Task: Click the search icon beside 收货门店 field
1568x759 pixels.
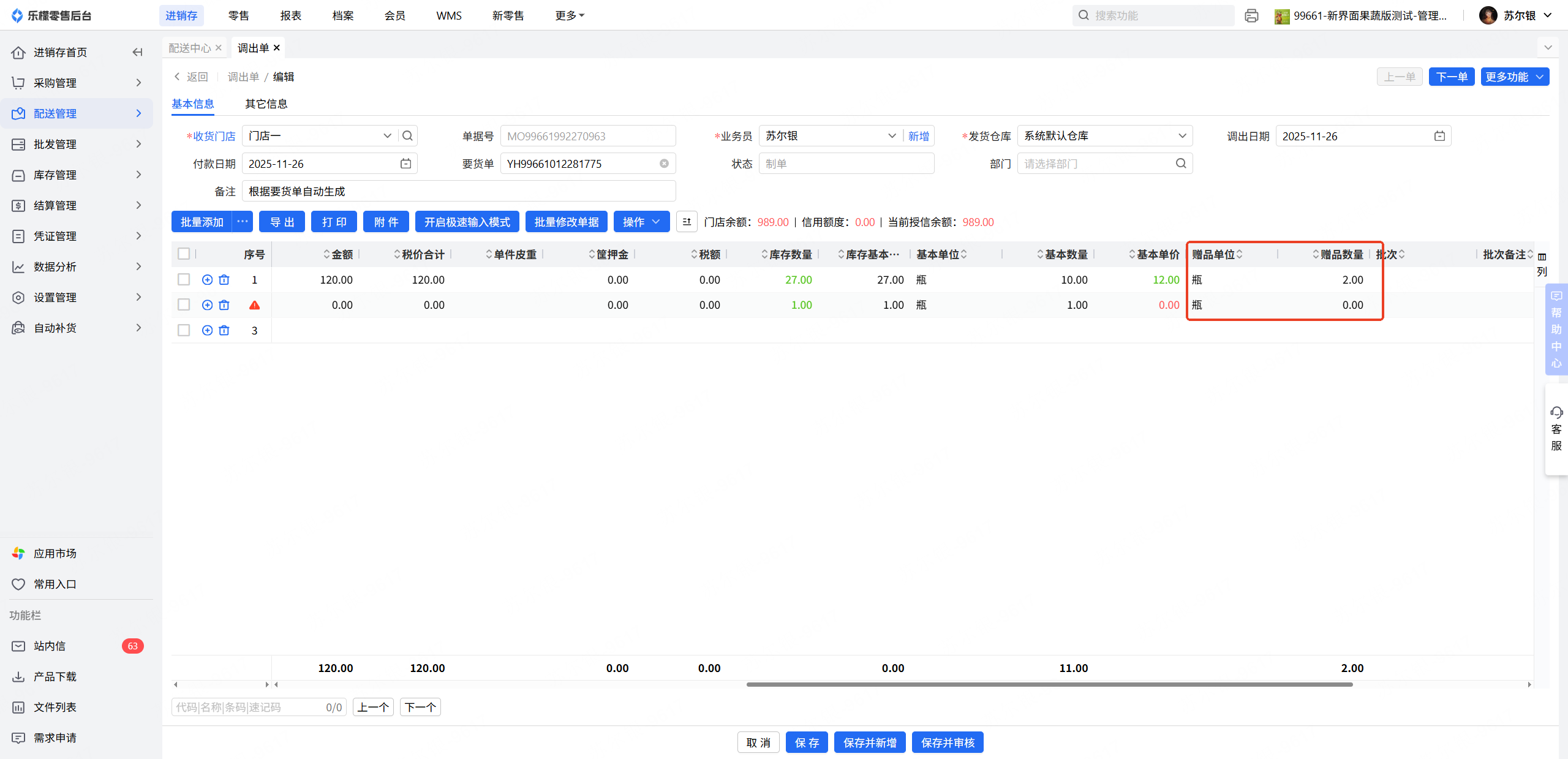Action: click(407, 136)
